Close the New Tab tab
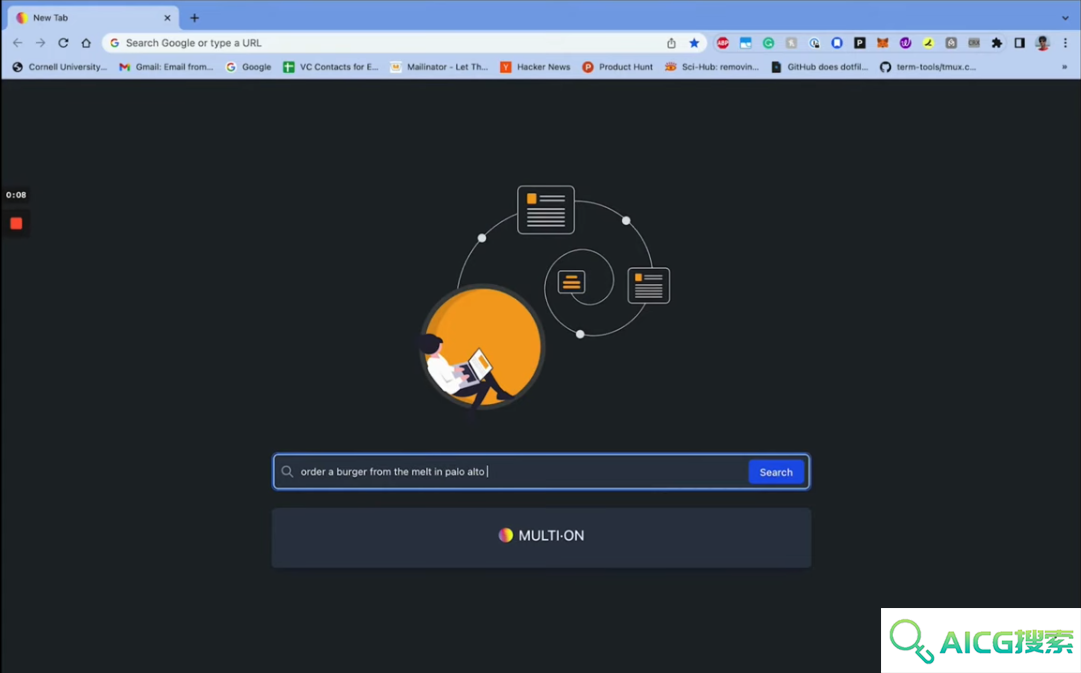The height and width of the screenshot is (673, 1081). pos(167,18)
